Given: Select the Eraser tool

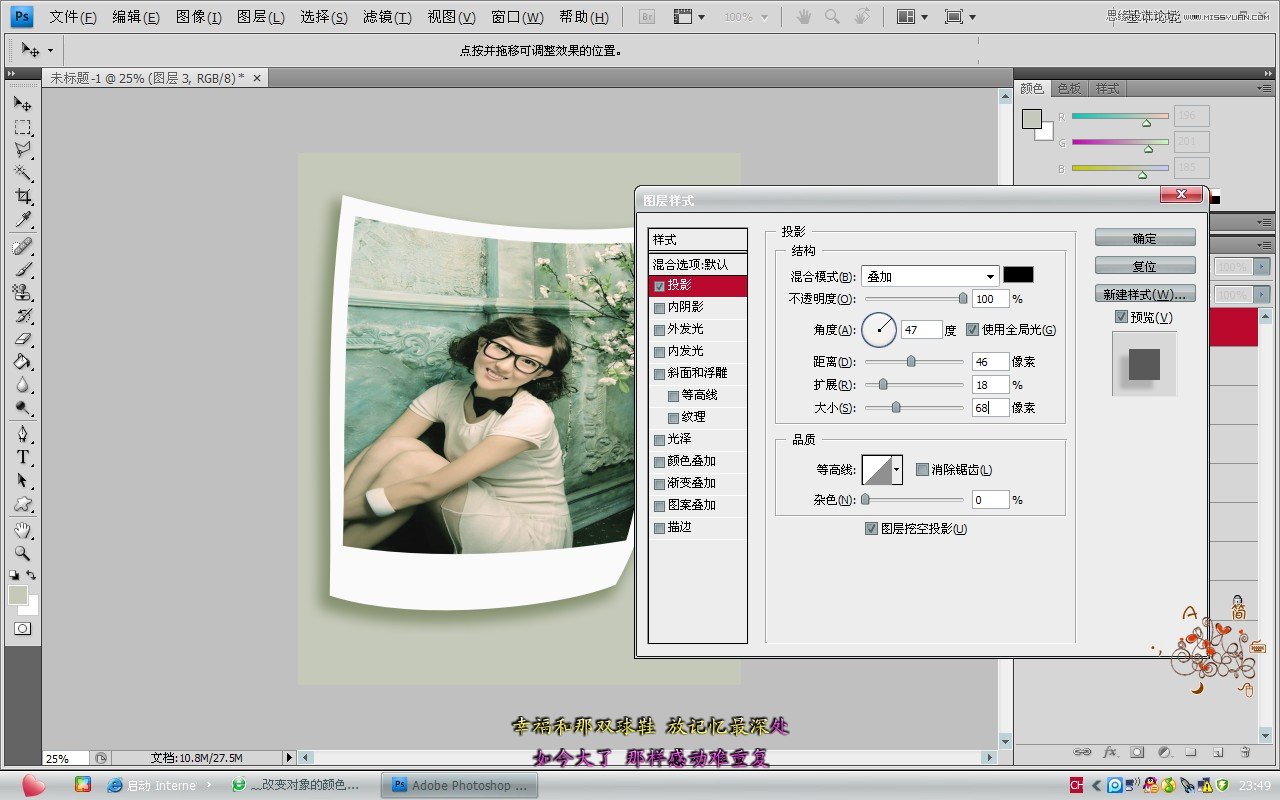Looking at the screenshot, I should tap(22, 338).
